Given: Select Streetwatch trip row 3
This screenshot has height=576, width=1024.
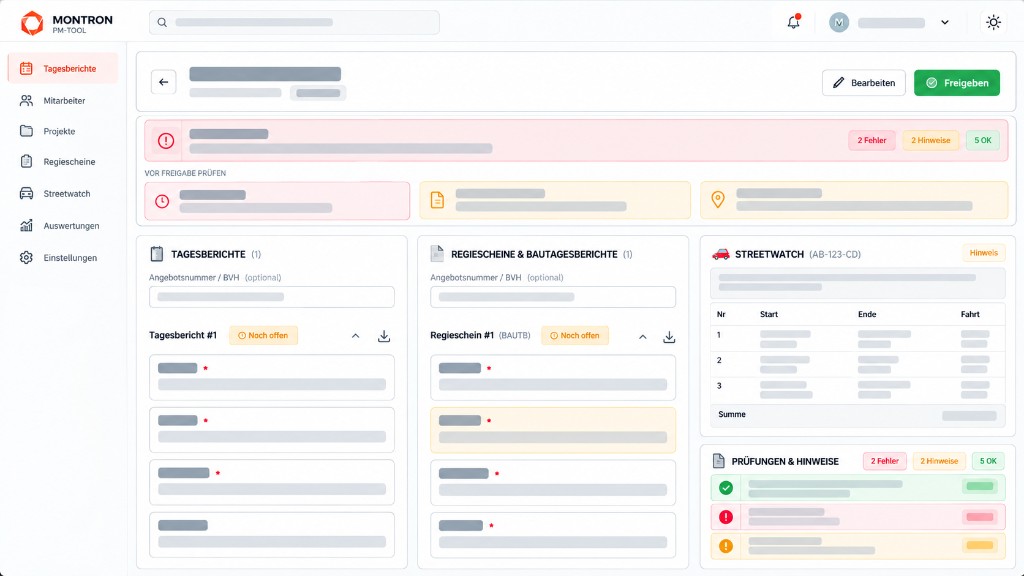Looking at the screenshot, I should point(857,390).
